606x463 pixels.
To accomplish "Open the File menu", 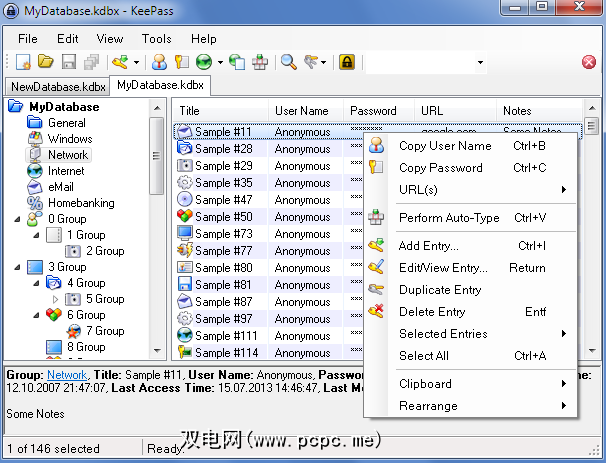I will click(x=28, y=39).
